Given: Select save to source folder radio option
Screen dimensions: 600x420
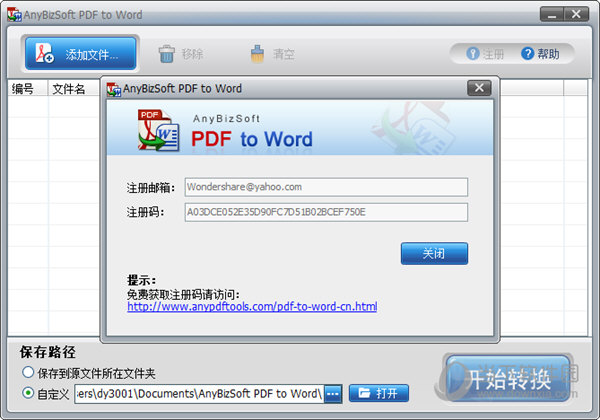Looking at the screenshot, I should (28, 372).
